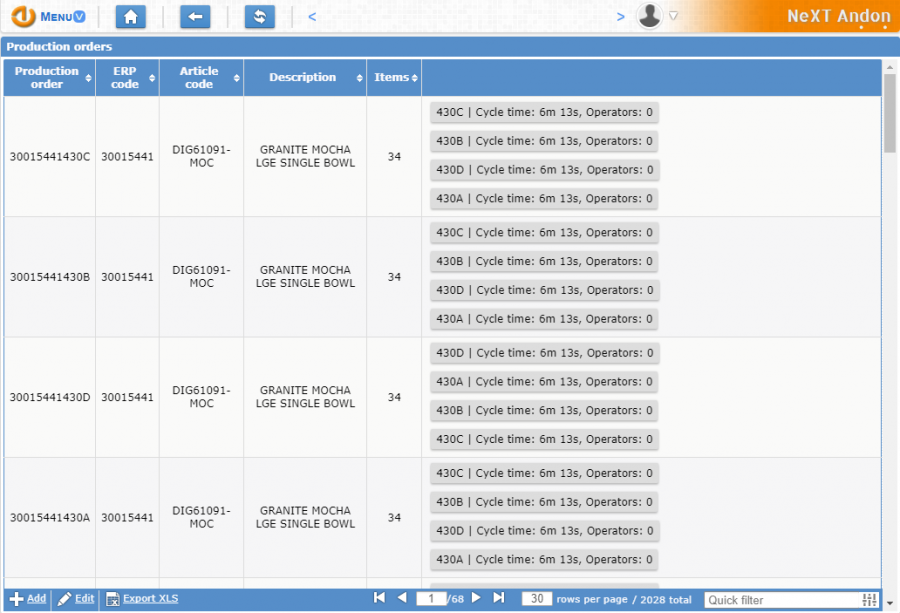Open the user account dropdown arrow
This screenshot has width=900, height=613.
coord(671,14)
